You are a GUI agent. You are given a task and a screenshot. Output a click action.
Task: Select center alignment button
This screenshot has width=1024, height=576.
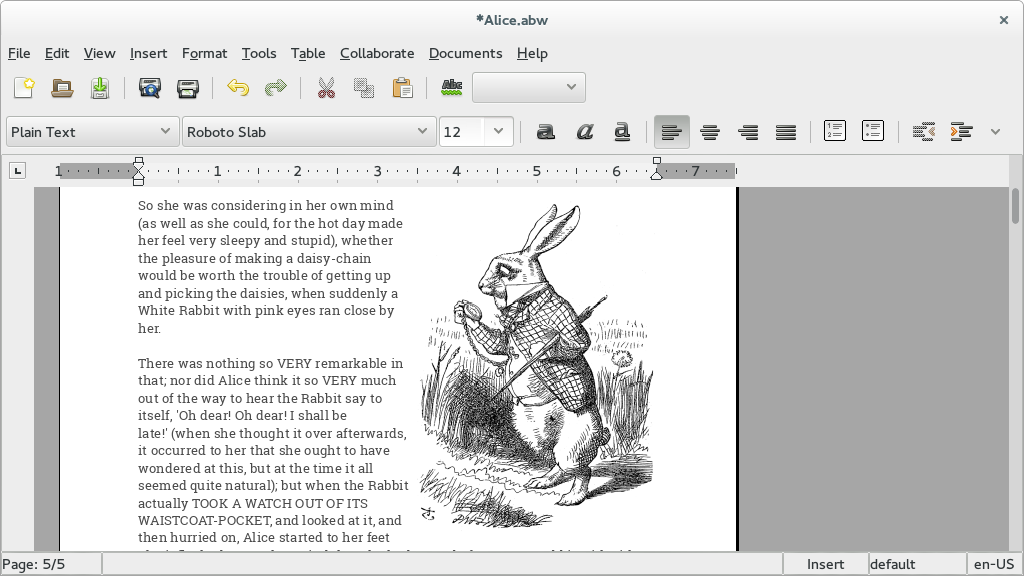point(710,132)
